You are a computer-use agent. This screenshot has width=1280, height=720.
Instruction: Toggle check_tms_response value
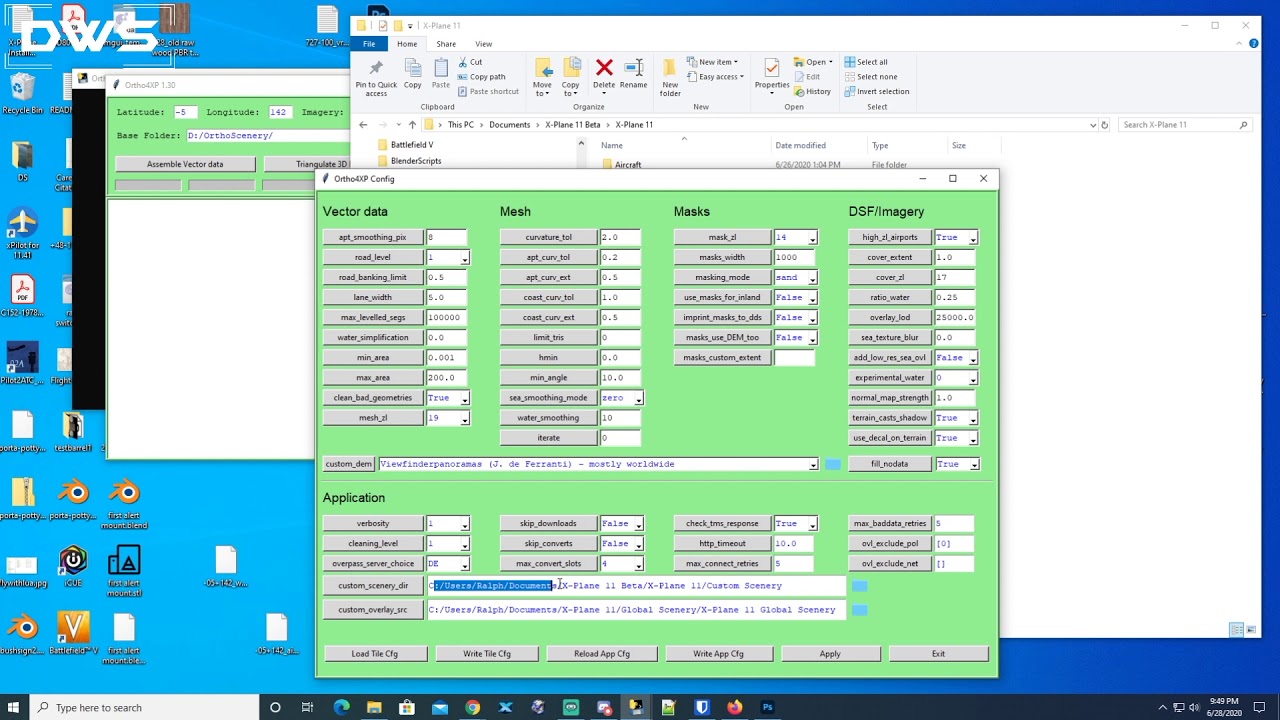(796, 524)
